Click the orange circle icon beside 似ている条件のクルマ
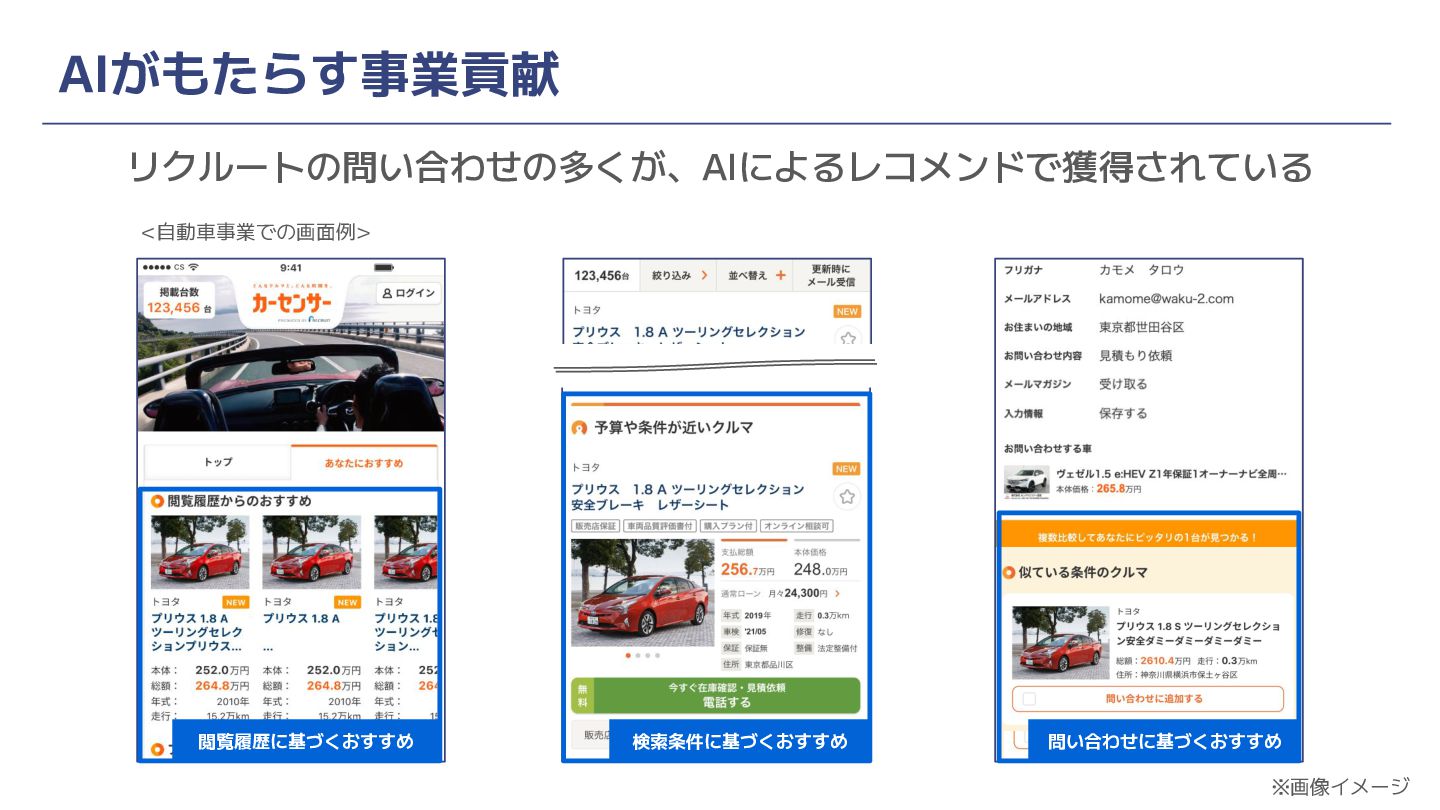This screenshot has height=810, width=1440. coord(1009,573)
